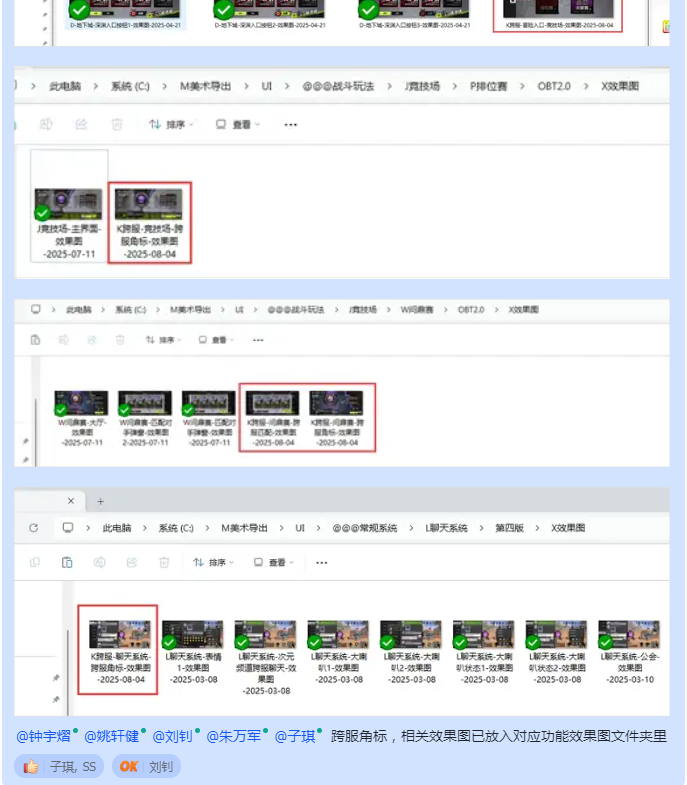Open 查看 dropdown in the W问鼎赛 explorer
687x785 pixels.
[216, 340]
